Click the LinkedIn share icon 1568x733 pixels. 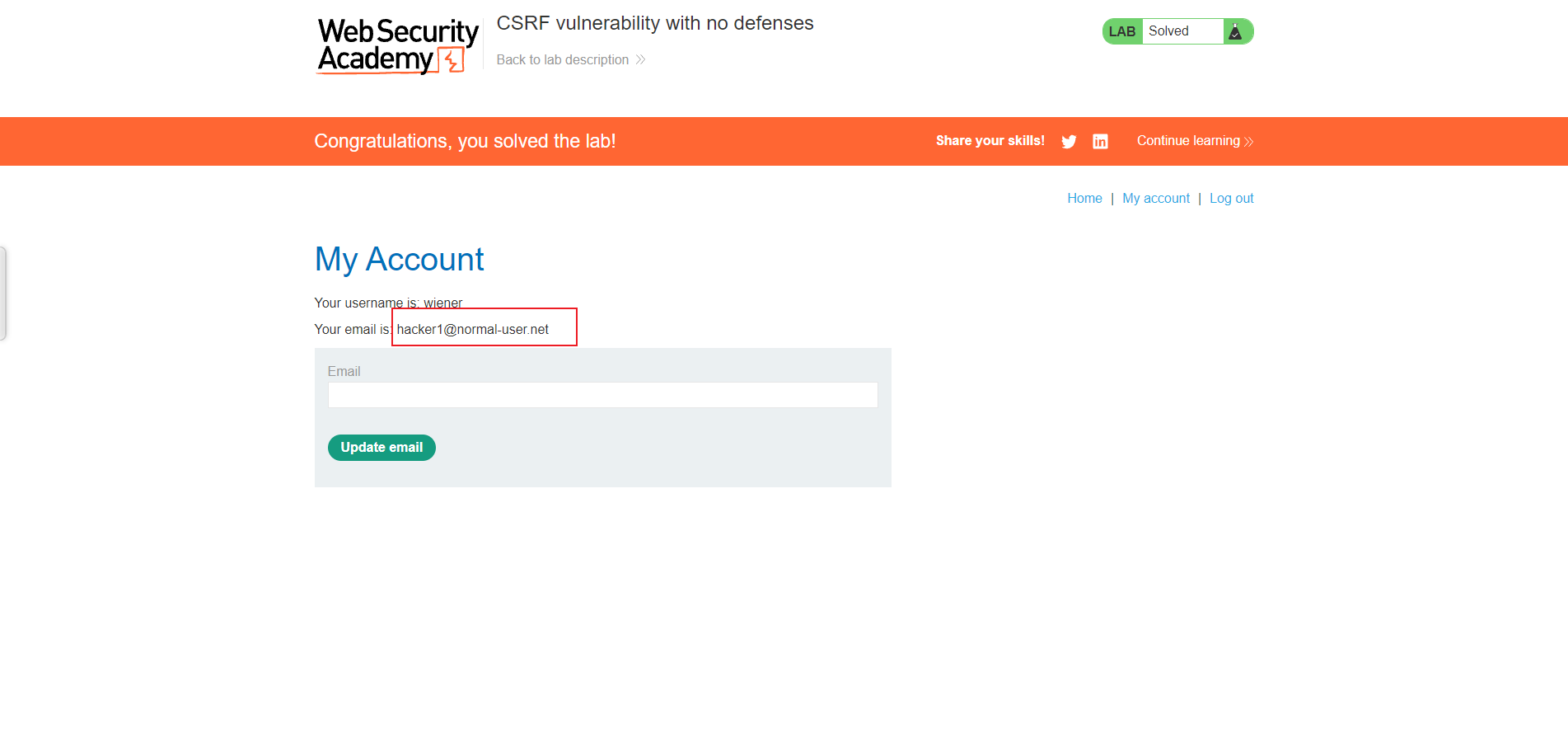click(x=1100, y=142)
